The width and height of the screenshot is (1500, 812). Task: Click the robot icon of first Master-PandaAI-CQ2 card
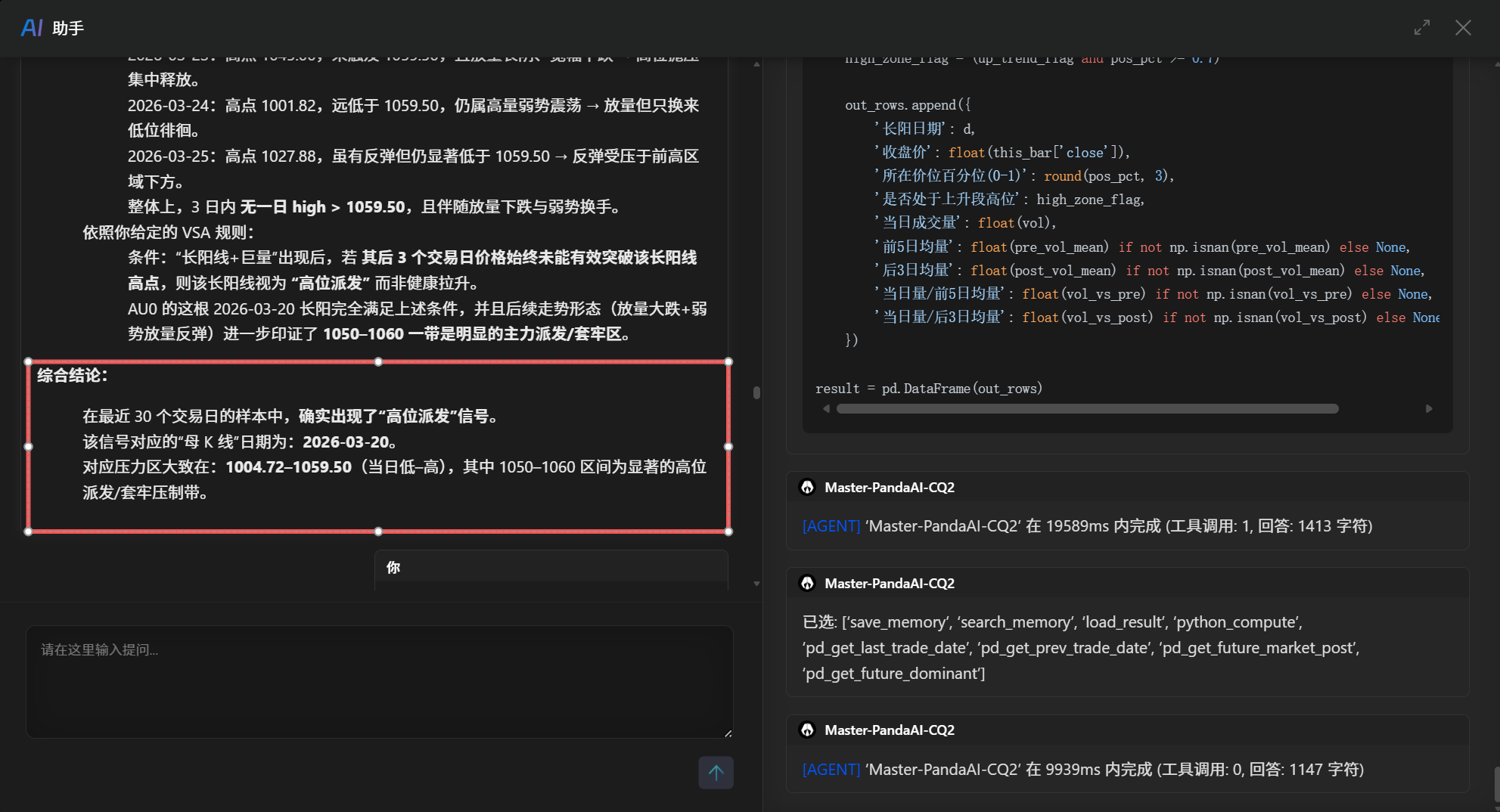pyautogui.click(x=807, y=487)
